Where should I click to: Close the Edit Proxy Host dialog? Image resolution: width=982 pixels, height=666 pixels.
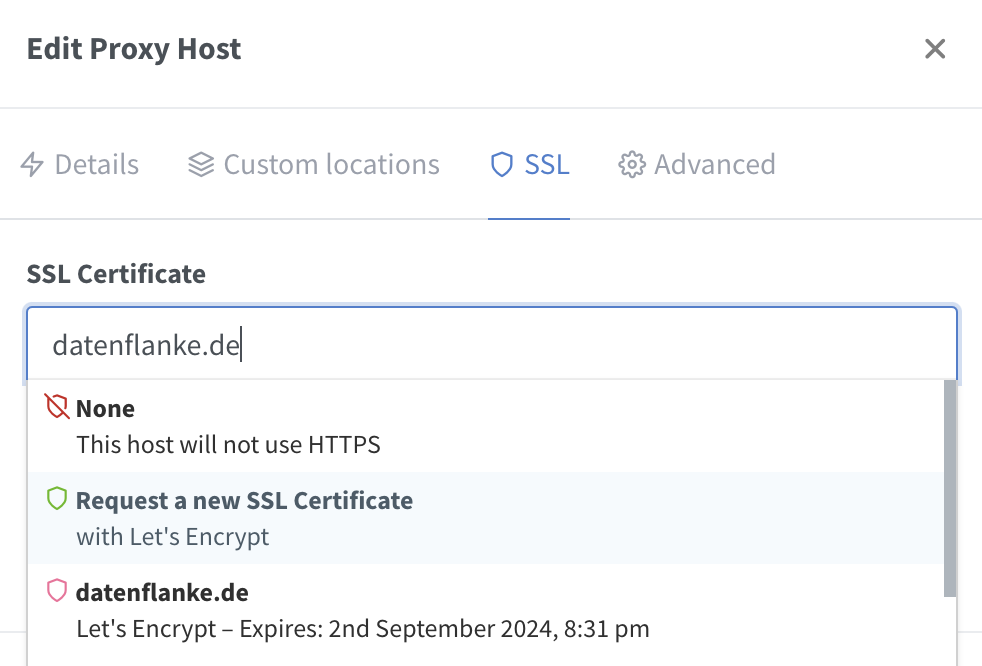[x=934, y=49]
